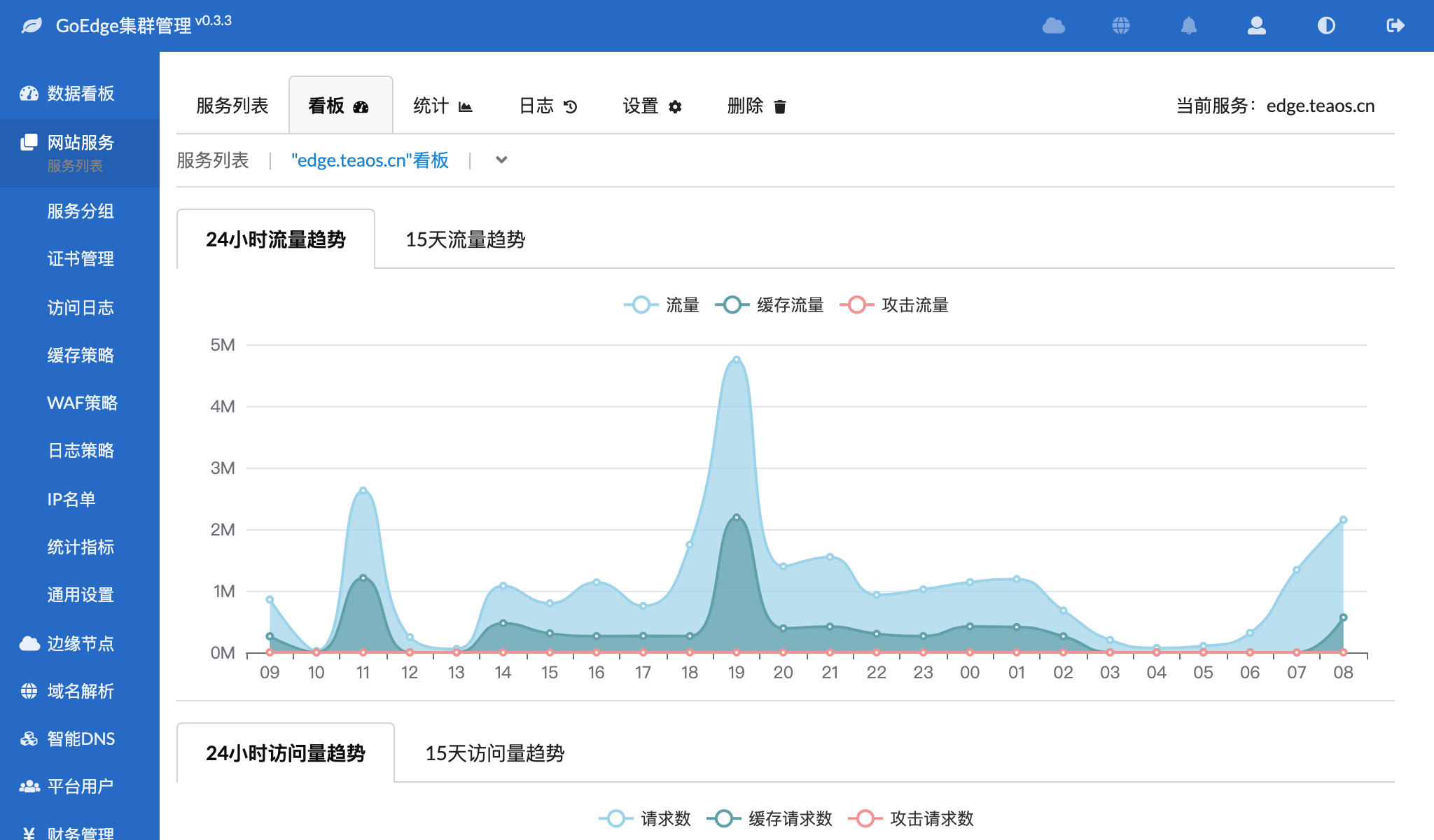The image size is (1434, 840).
Task: Open the 设置 tab
Action: 653,106
